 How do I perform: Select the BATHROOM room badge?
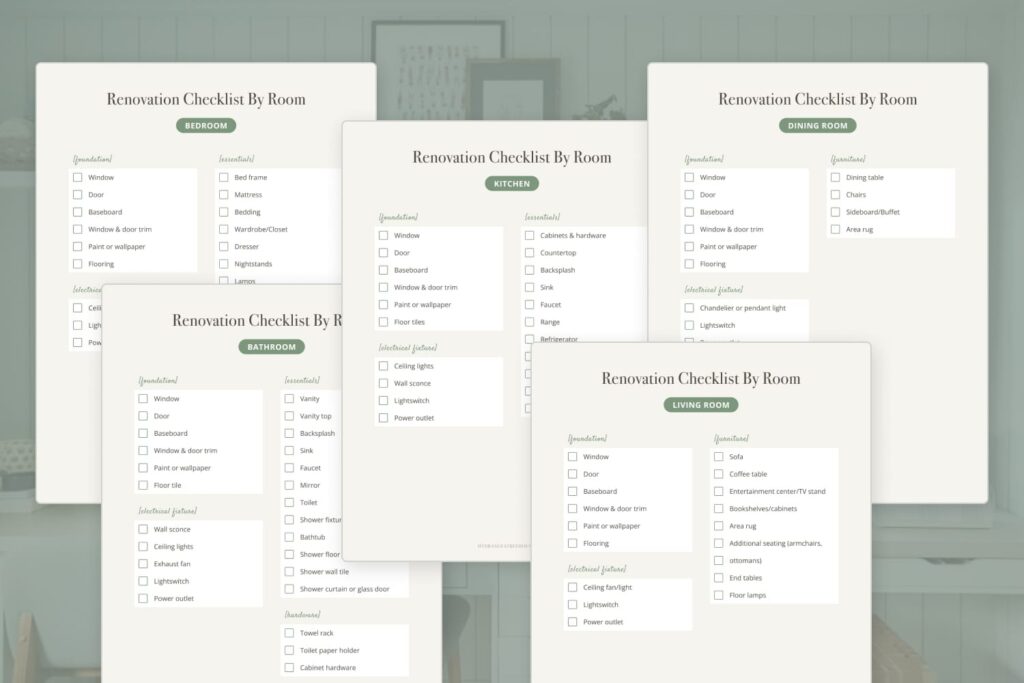(x=272, y=346)
